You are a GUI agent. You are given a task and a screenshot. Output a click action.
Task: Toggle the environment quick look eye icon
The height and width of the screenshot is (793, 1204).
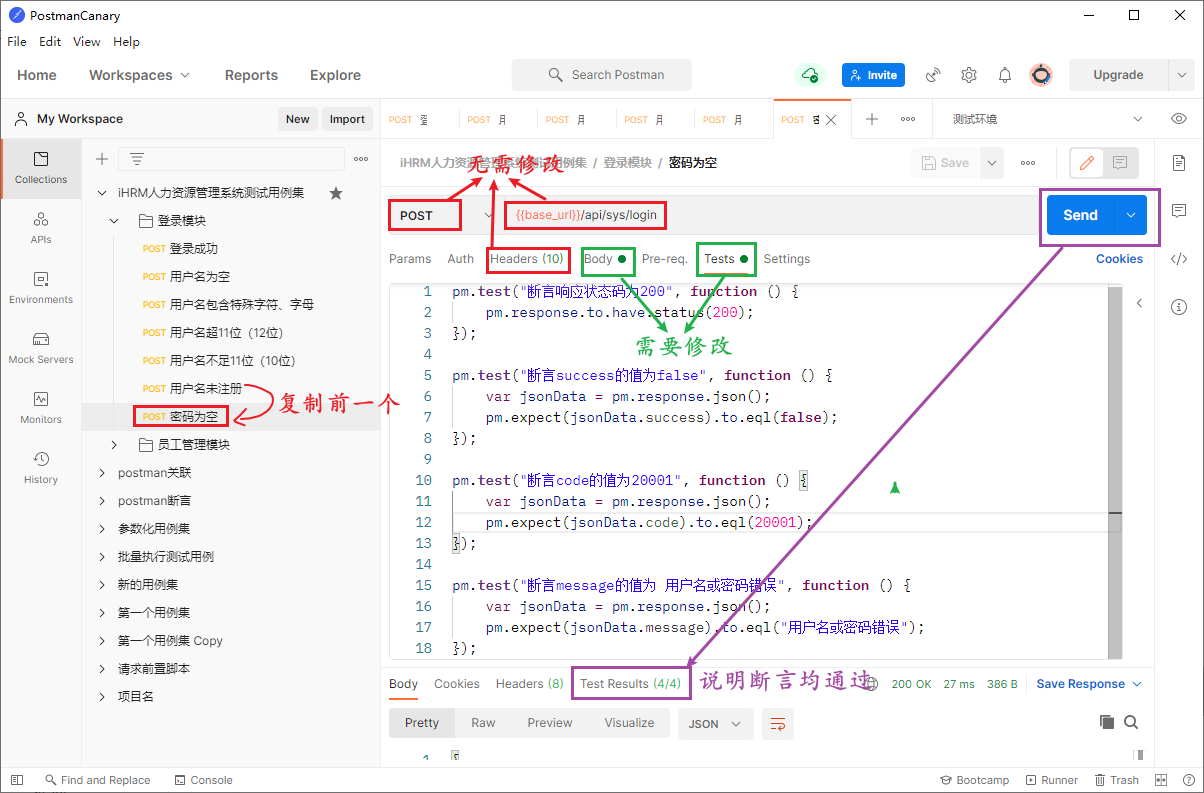(x=1178, y=118)
